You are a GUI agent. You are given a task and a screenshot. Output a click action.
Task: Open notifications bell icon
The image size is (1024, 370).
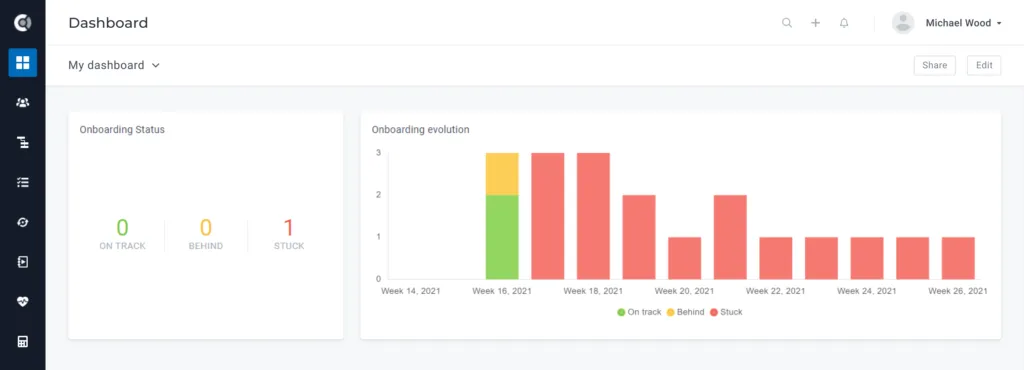pyautogui.click(x=844, y=23)
